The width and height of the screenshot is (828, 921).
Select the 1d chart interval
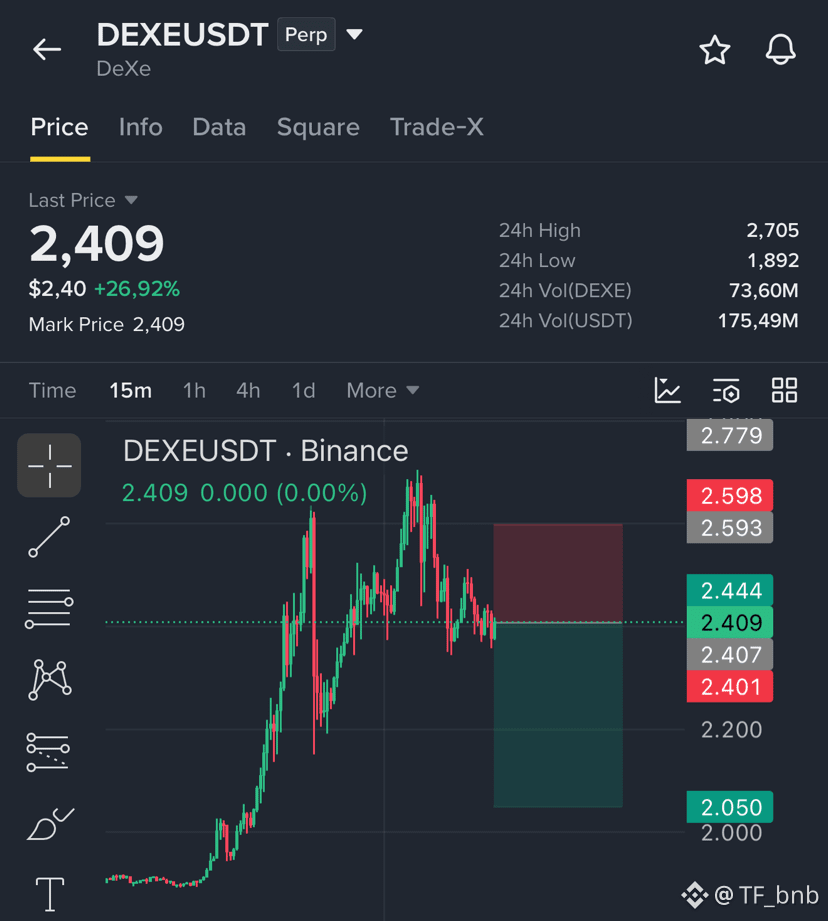coord(304,390)
